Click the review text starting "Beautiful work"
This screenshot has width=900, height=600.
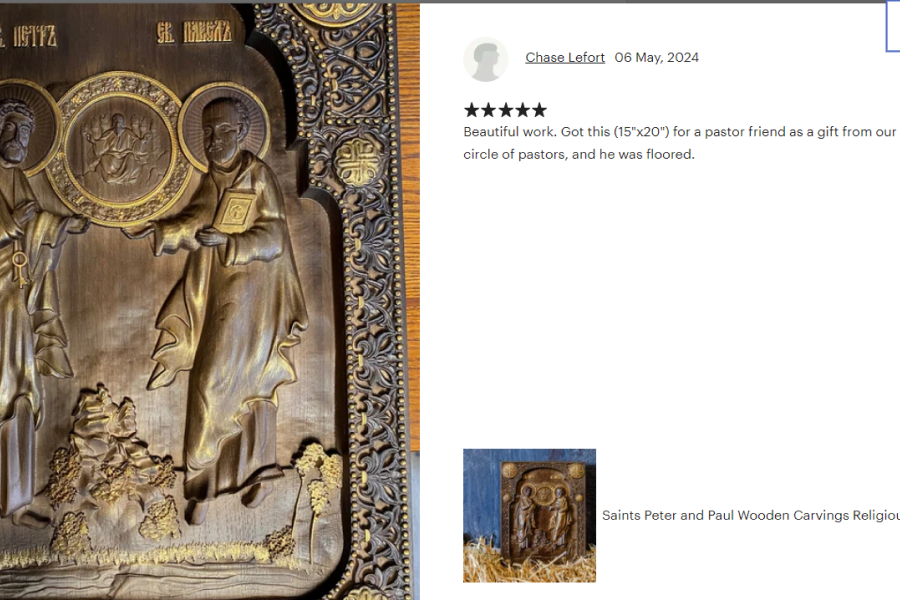point(680,131)
